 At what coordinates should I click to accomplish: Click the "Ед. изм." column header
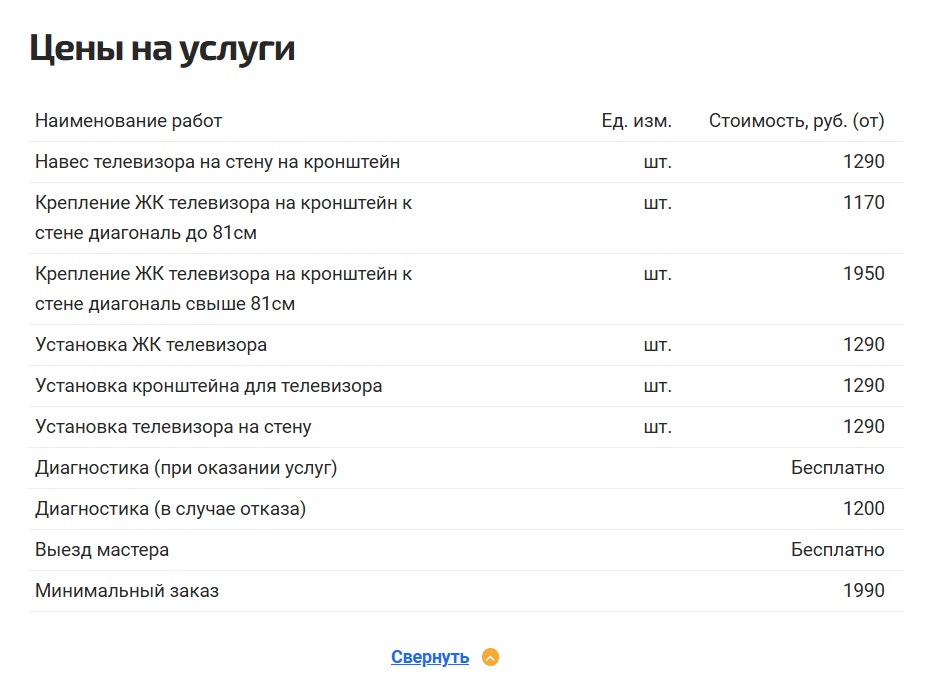pyautogui.click(x=636, y=121)
